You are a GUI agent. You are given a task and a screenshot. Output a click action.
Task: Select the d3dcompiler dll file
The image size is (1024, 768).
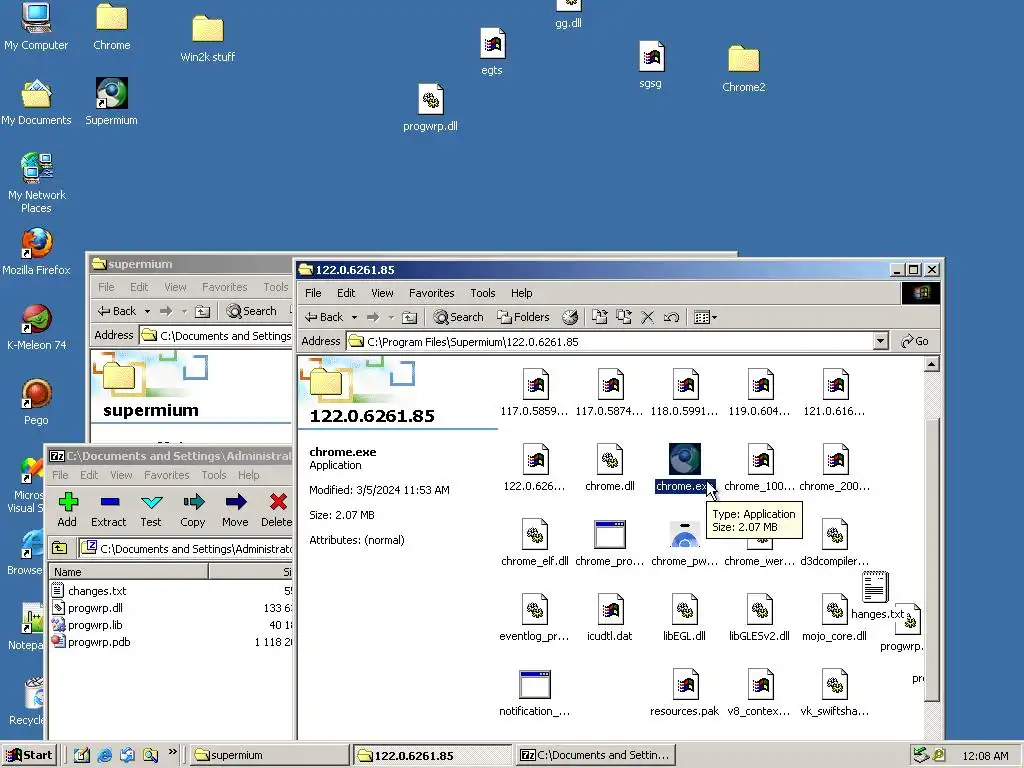pyautogui.click(x=835, y=534)
